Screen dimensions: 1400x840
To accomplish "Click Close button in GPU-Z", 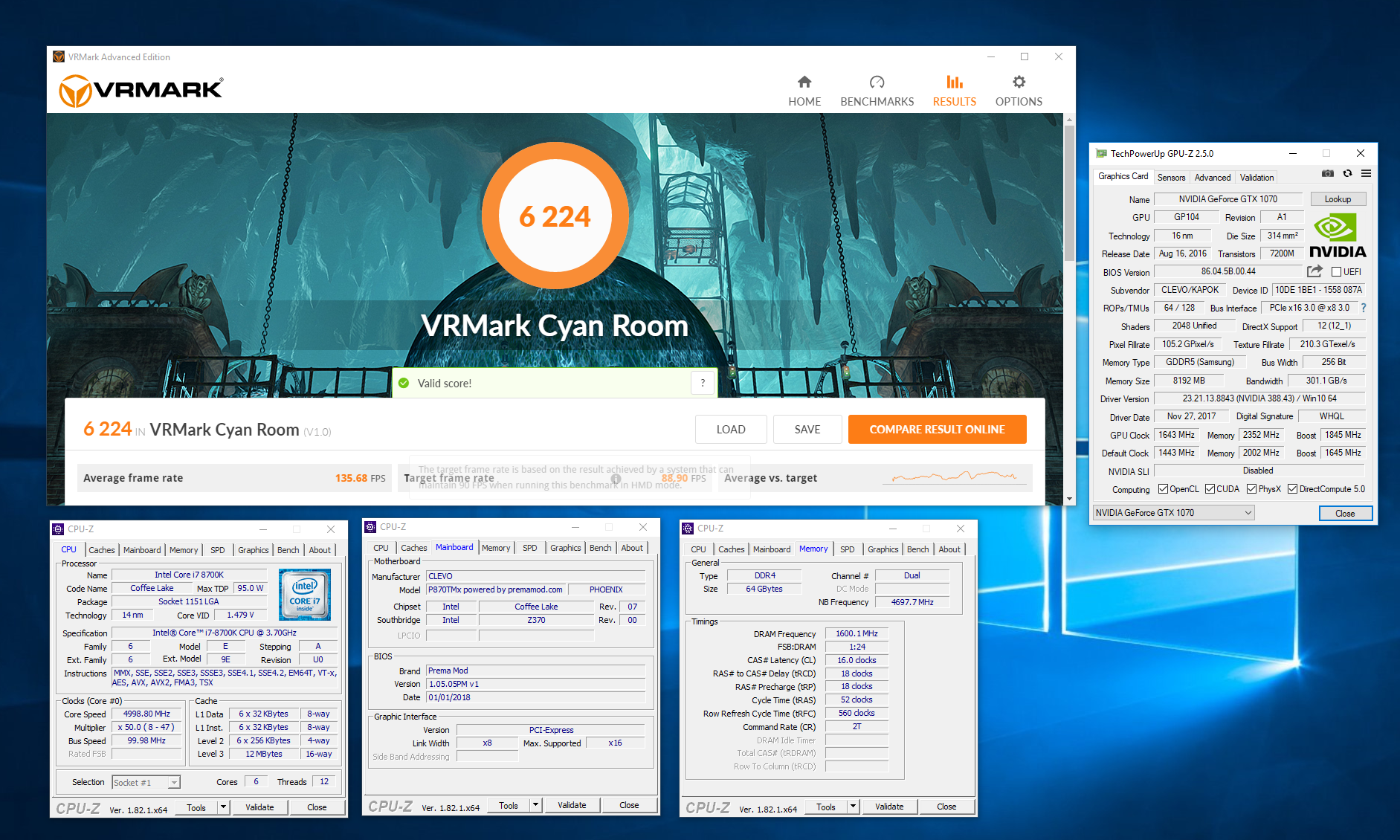I will (1345, 514).
